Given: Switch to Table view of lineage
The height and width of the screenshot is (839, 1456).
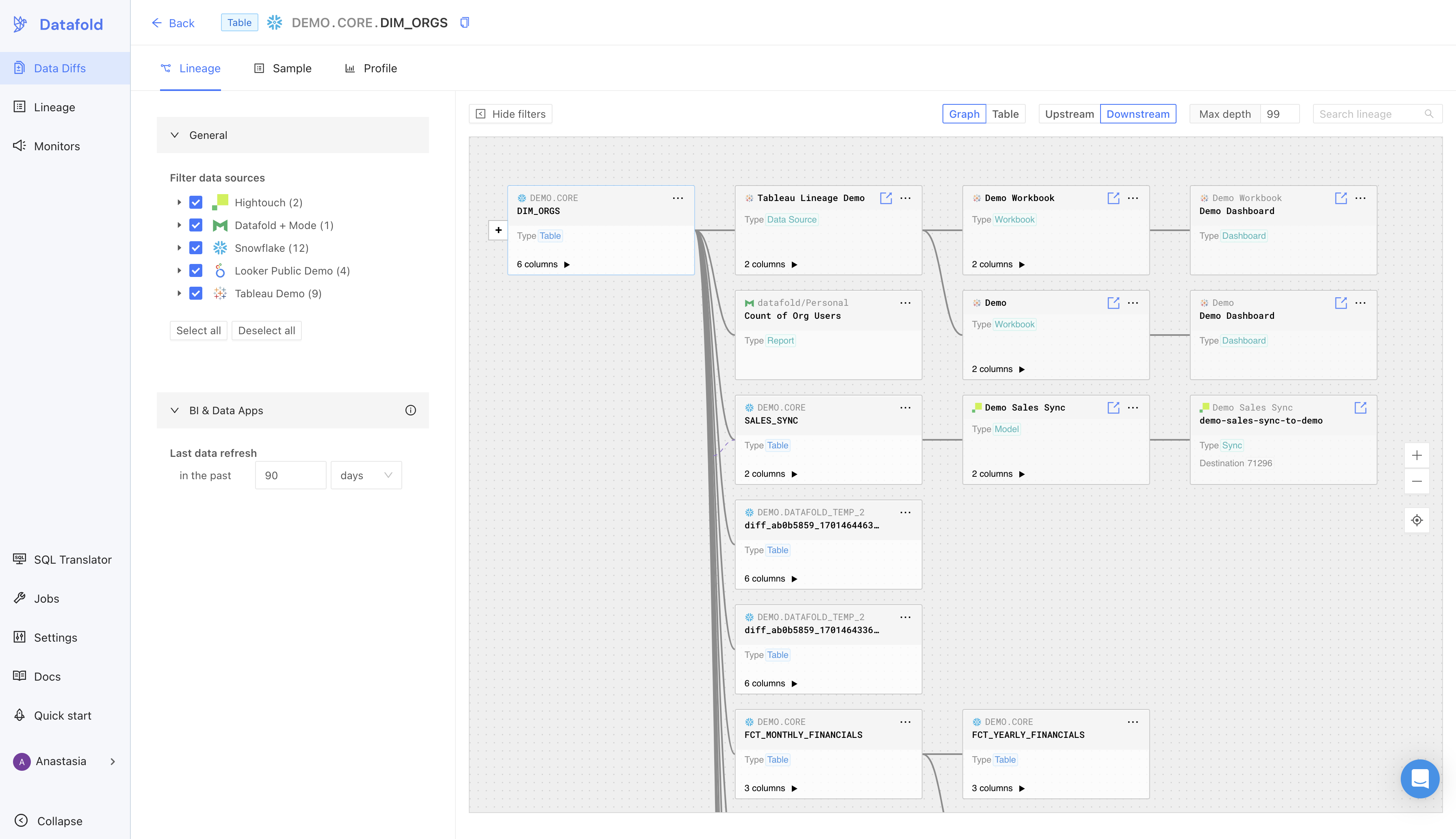Looking at the screenshot, I should pos(1005,114).
